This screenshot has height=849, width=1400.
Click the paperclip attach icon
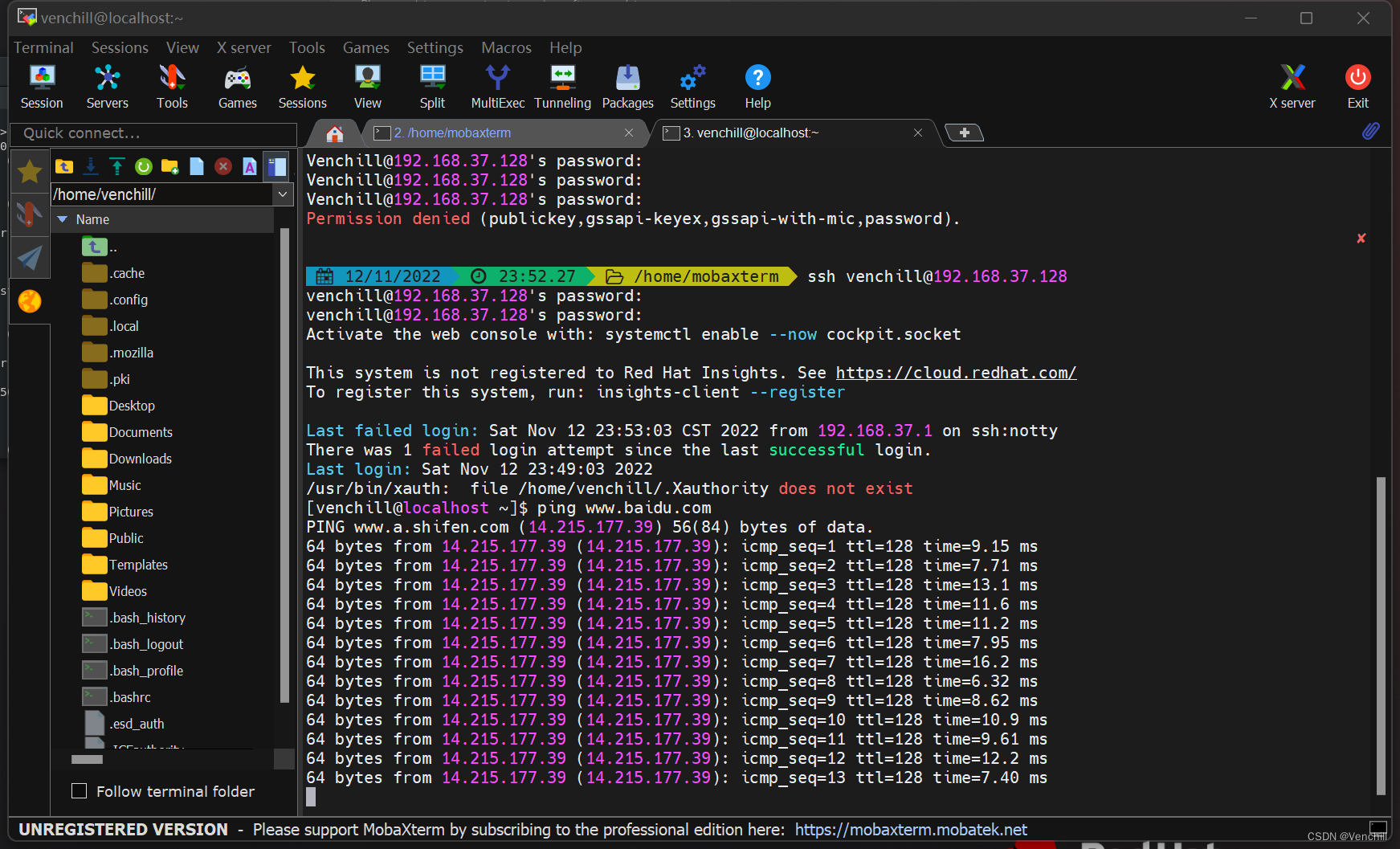(x=1371, y=131)
